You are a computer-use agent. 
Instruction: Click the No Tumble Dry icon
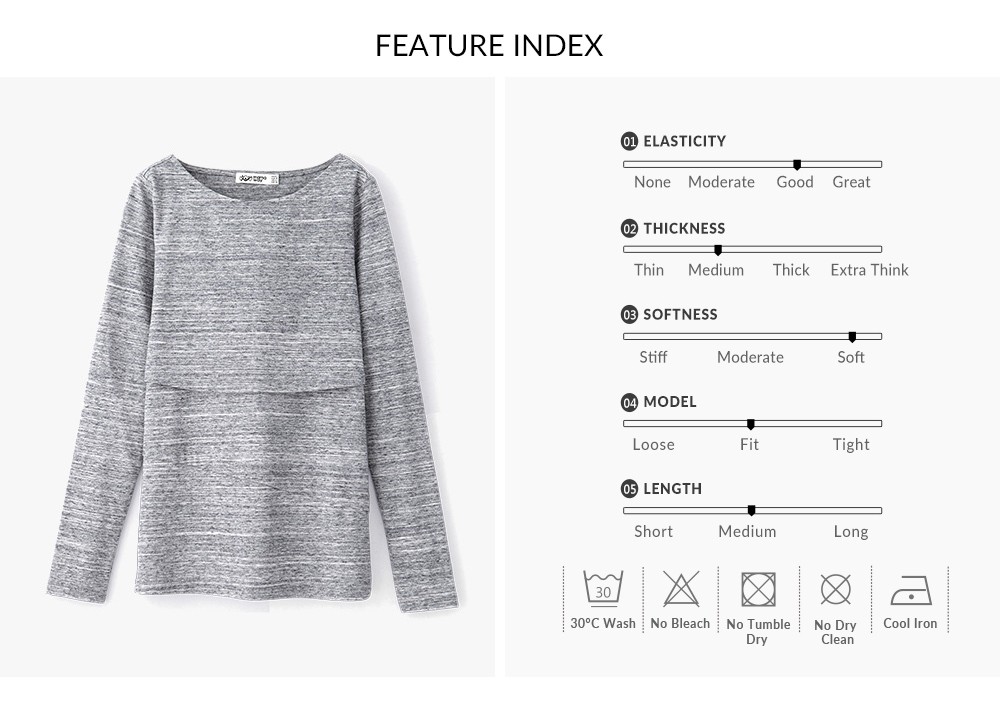click(x=758, y=589)
